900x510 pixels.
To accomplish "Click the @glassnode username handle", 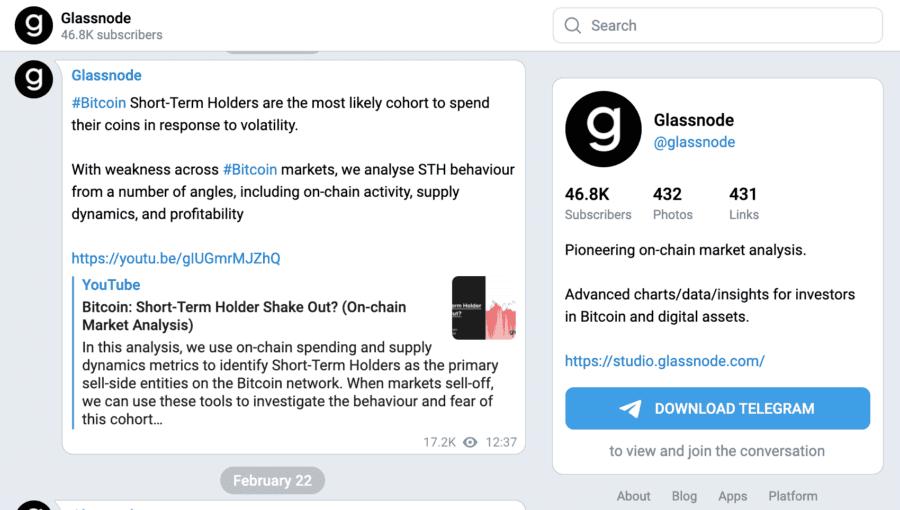I will [694, 142].
